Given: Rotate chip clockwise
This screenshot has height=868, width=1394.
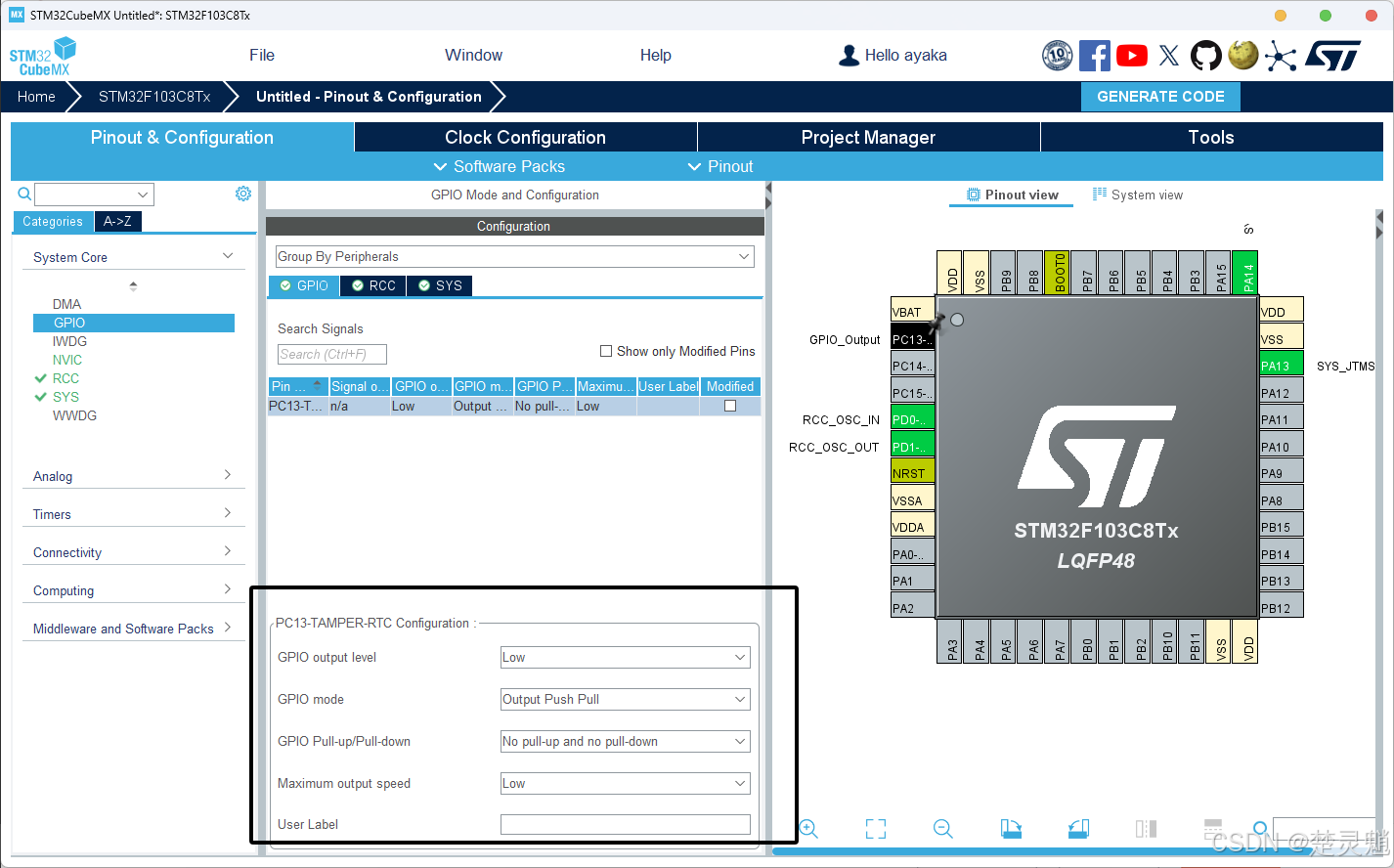Looking at the screenshot, I should point(1011,829).
